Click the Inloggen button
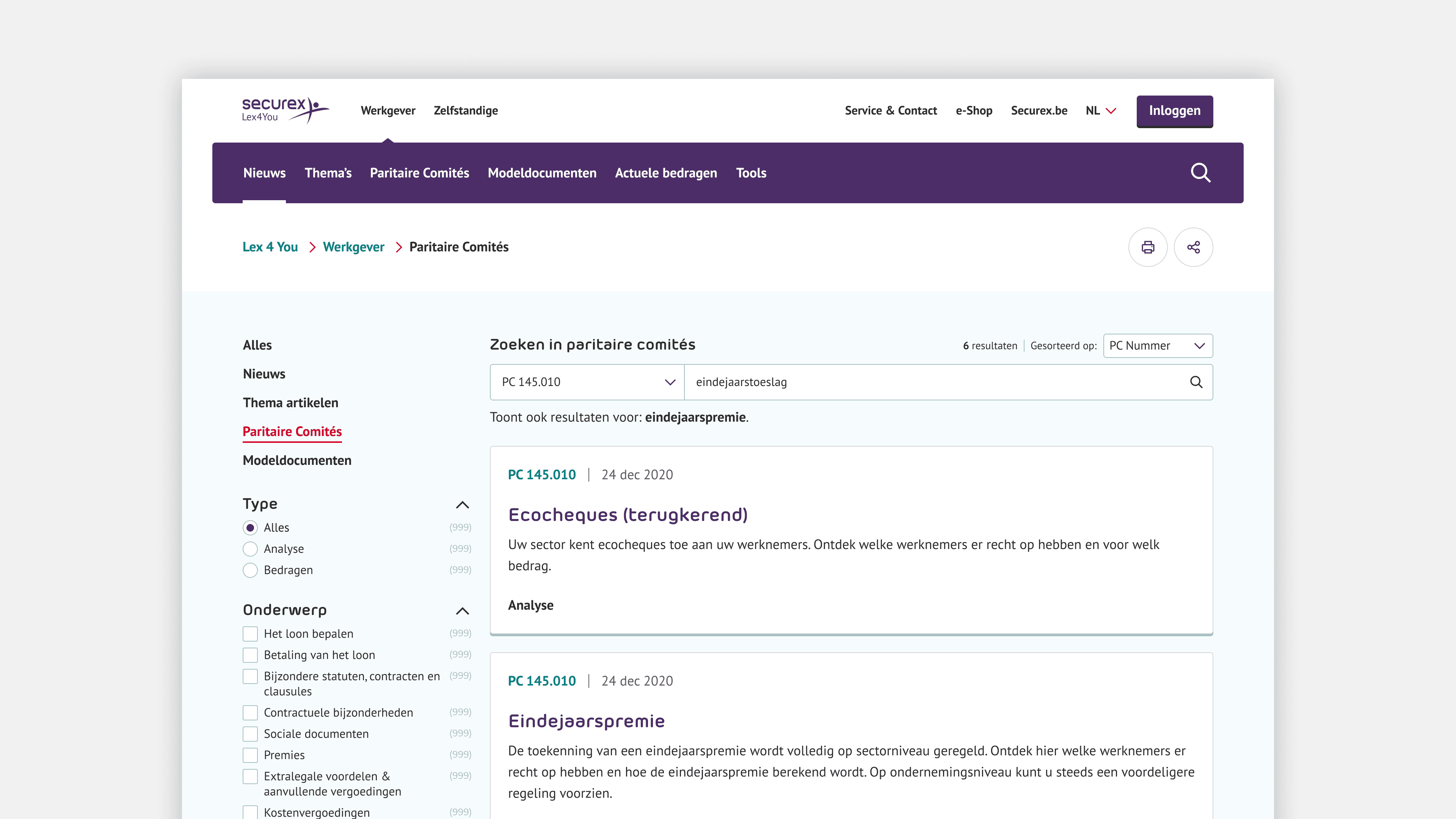This screenshot has height=819, width=1456. 1174,111
